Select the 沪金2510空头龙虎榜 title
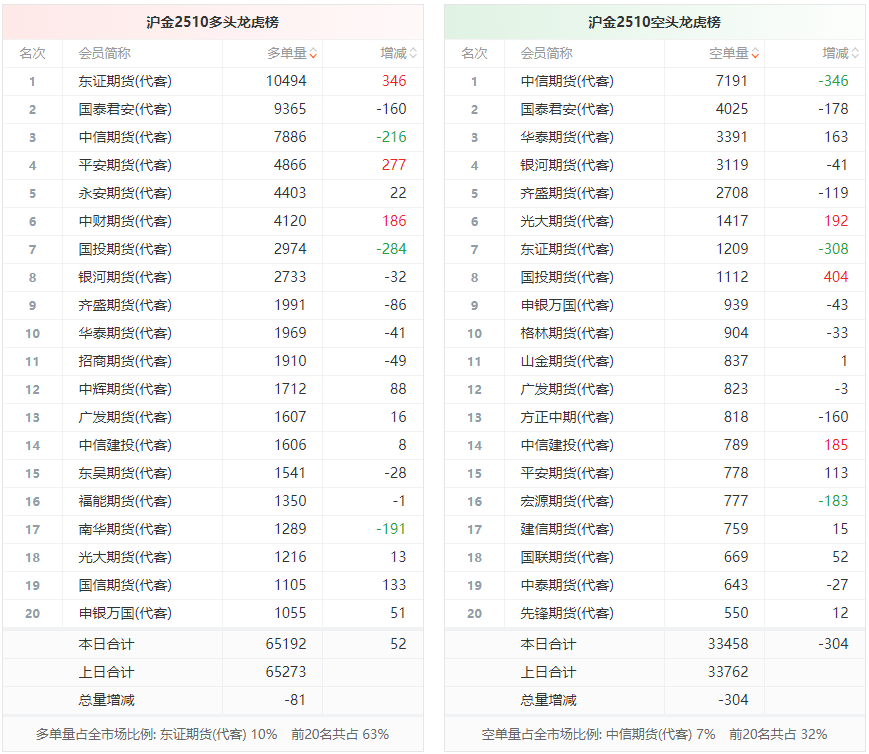This screenshot has height=754, width=869. click(655, 22)
